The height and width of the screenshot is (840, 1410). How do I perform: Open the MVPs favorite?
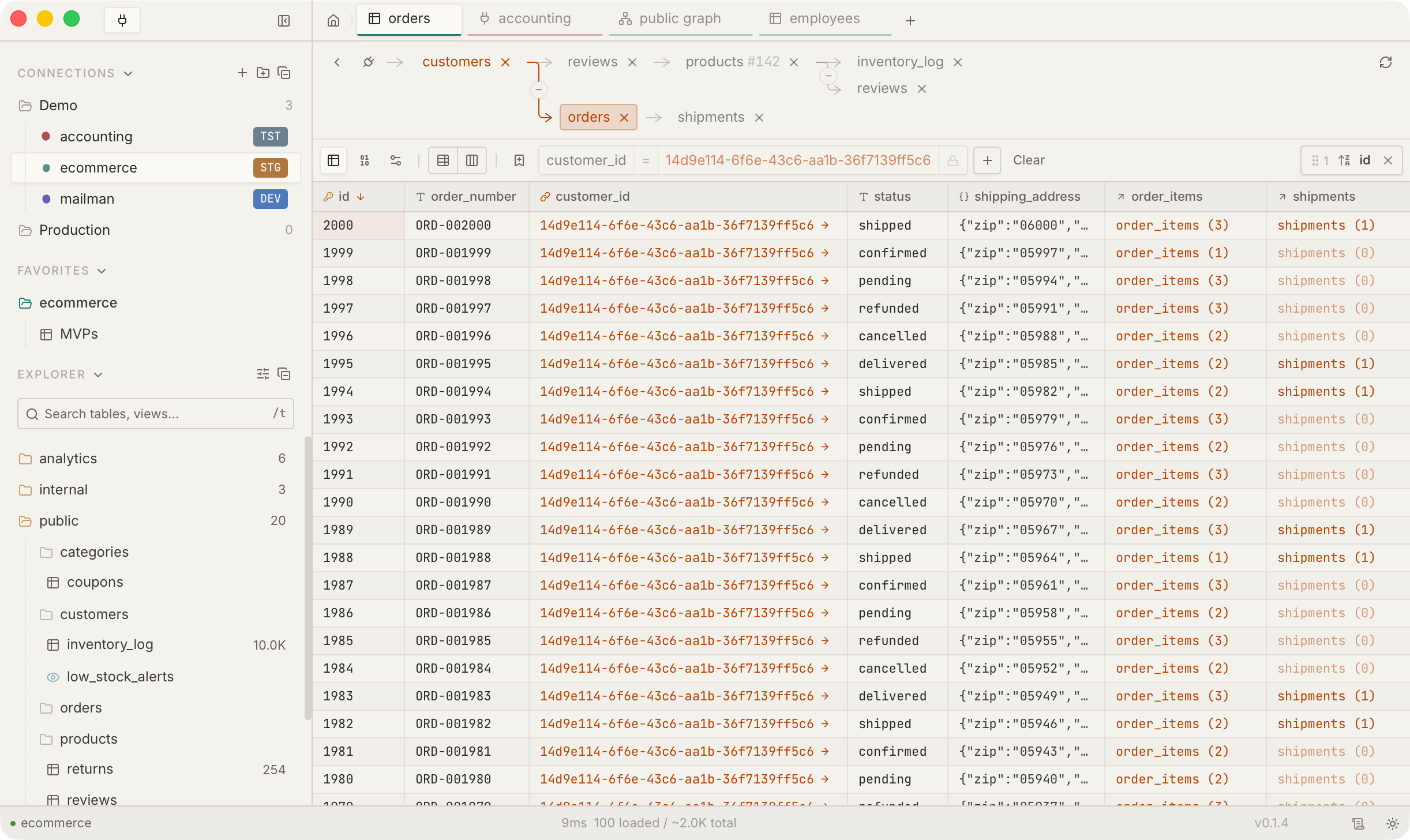78,333
